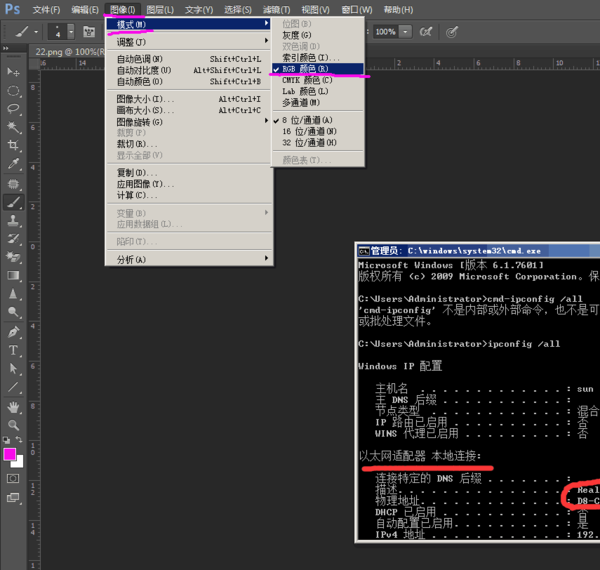Expand the 调整(J) adjustments submenu
The height and width of the screenshot is (570, 600).
189,42
